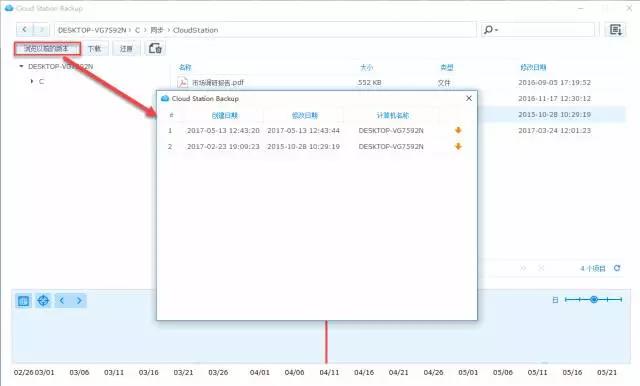Click the recycle bin folder icon
The width and height of the screenshot is (640, 386).
coord(155,49)
